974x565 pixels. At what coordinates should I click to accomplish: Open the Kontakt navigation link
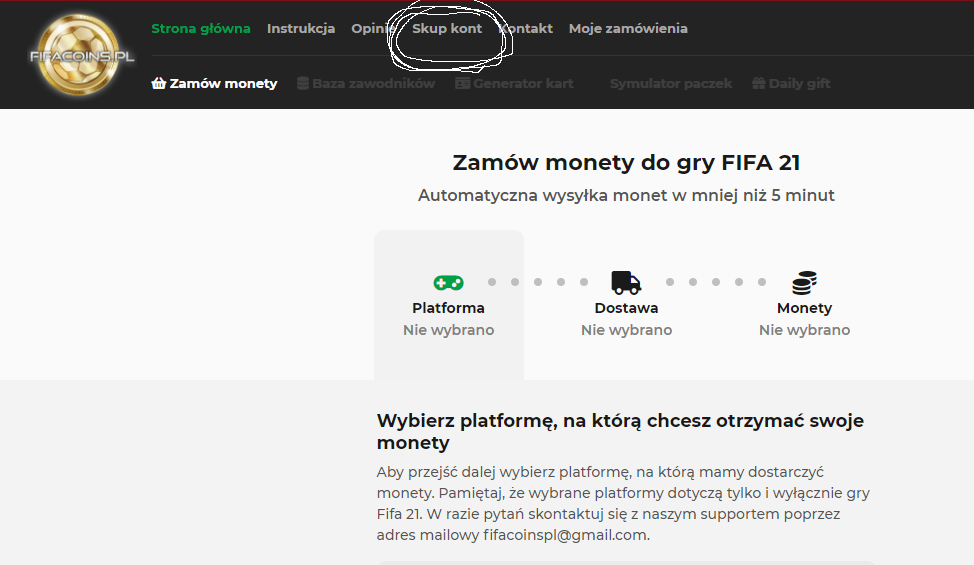[x=526, y=29]
